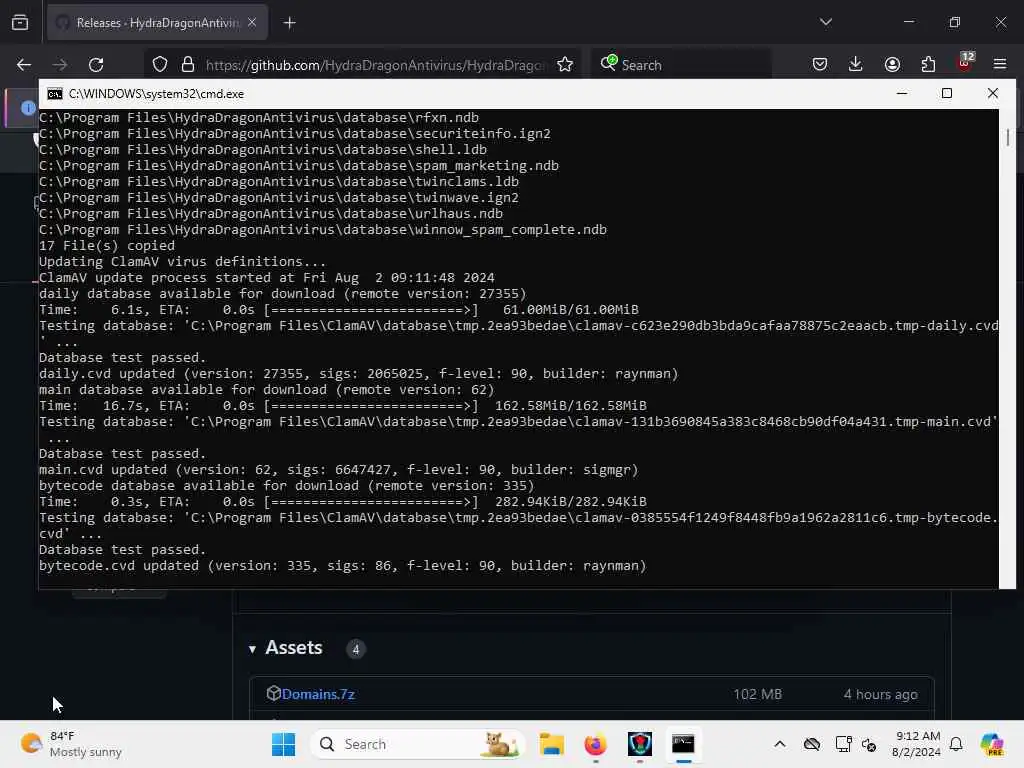Download the Domains.7z asset

pyautogui.click(x=318, y=694)
